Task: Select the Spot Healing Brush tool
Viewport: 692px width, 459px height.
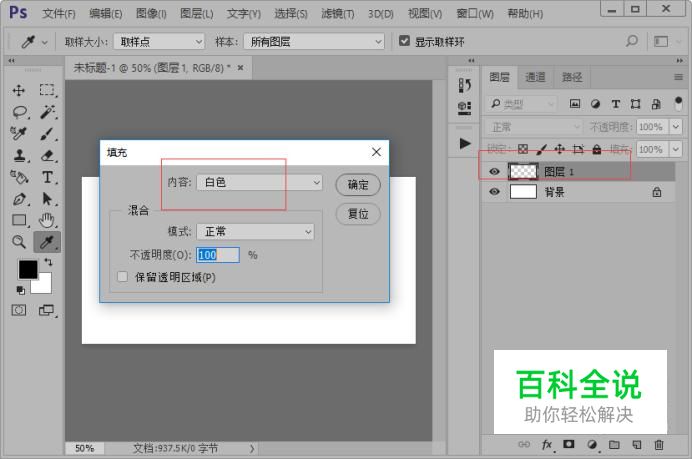Action: [x=19, y=133]
